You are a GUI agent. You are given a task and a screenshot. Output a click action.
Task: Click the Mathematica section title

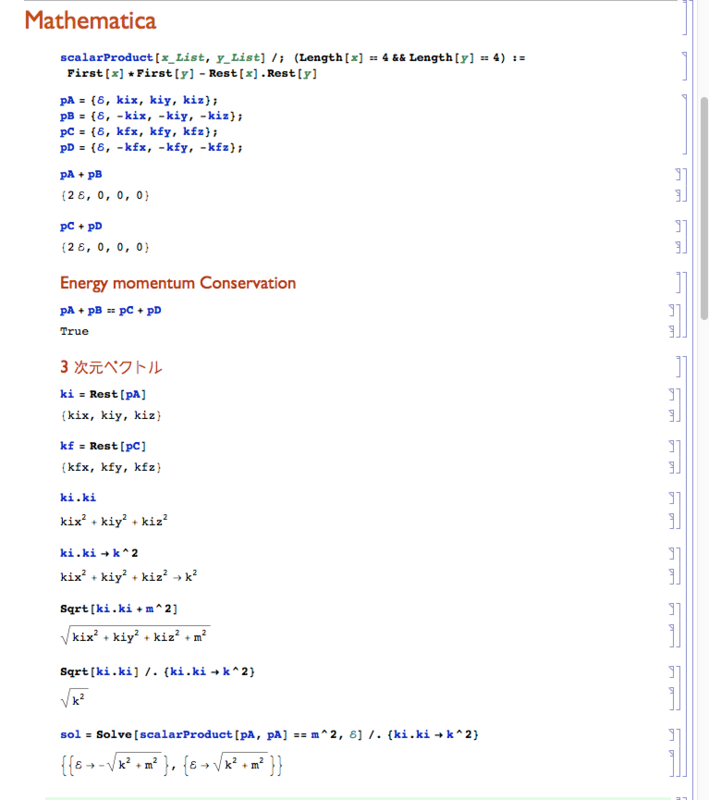click(x=90, y=20)
